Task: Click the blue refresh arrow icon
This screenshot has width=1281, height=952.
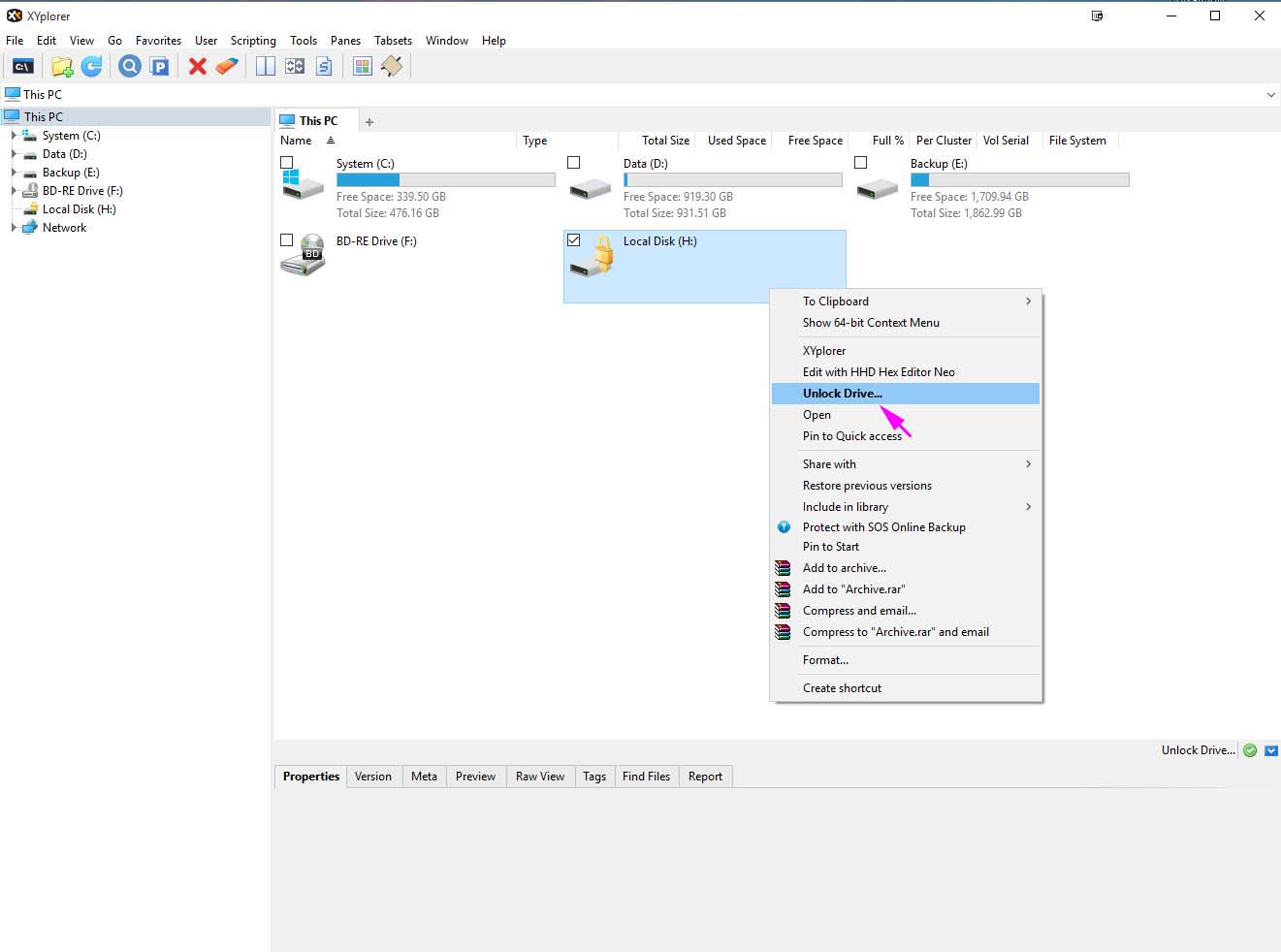Action: point(92,66)
